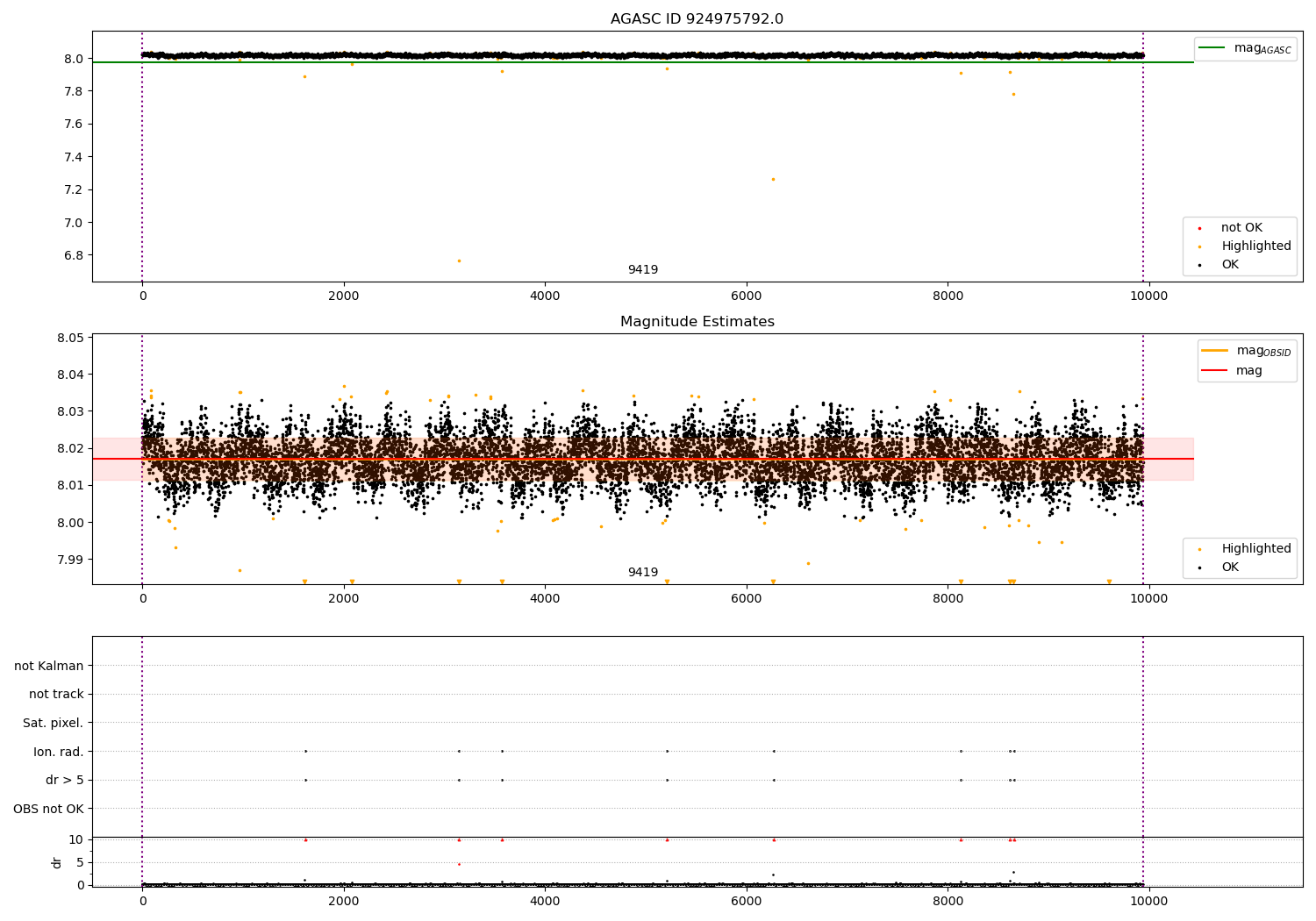
Task: Click the 'dr' y-axis label in the bottom plot
Action: pos(57,862)
